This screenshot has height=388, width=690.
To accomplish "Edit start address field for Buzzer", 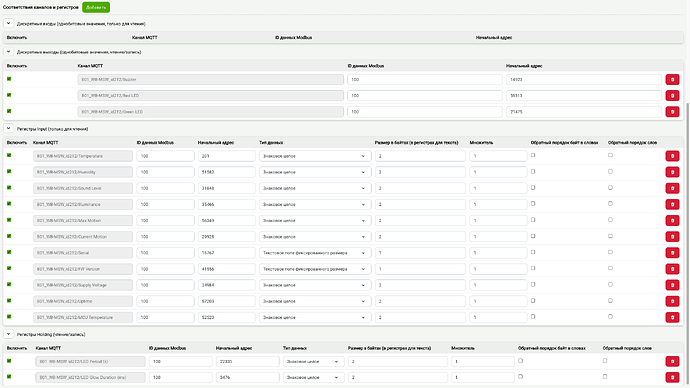I will (x=584, y=80).
